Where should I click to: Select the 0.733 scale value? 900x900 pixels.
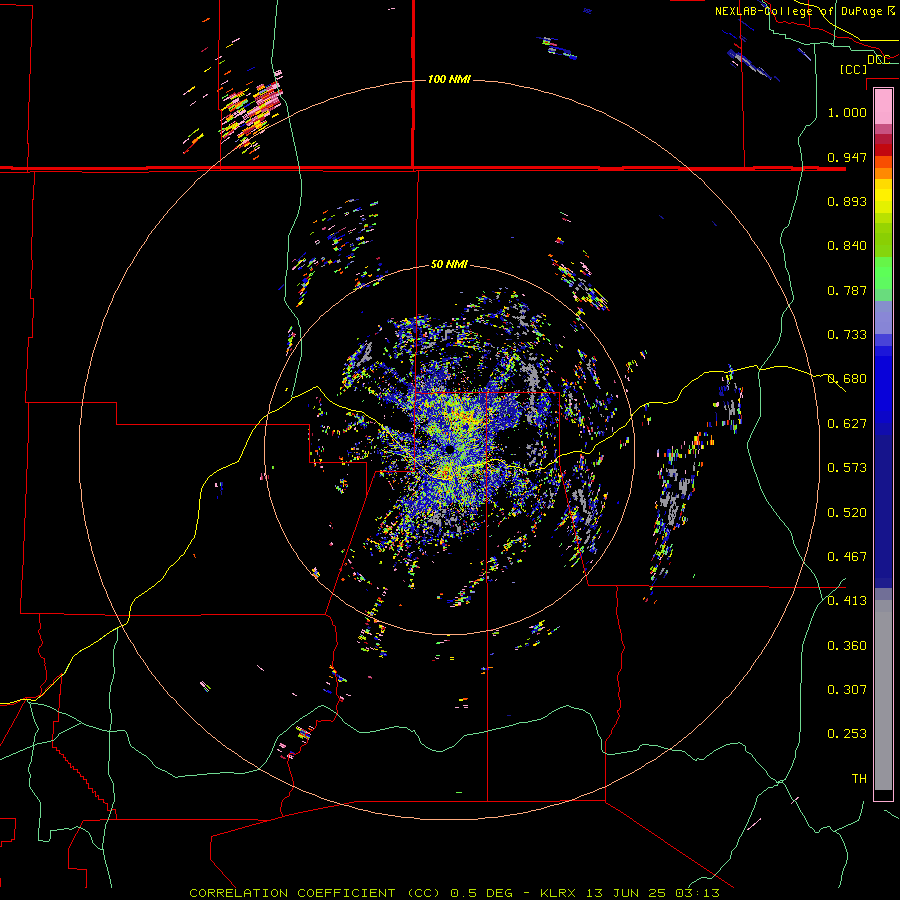point(847,335)
